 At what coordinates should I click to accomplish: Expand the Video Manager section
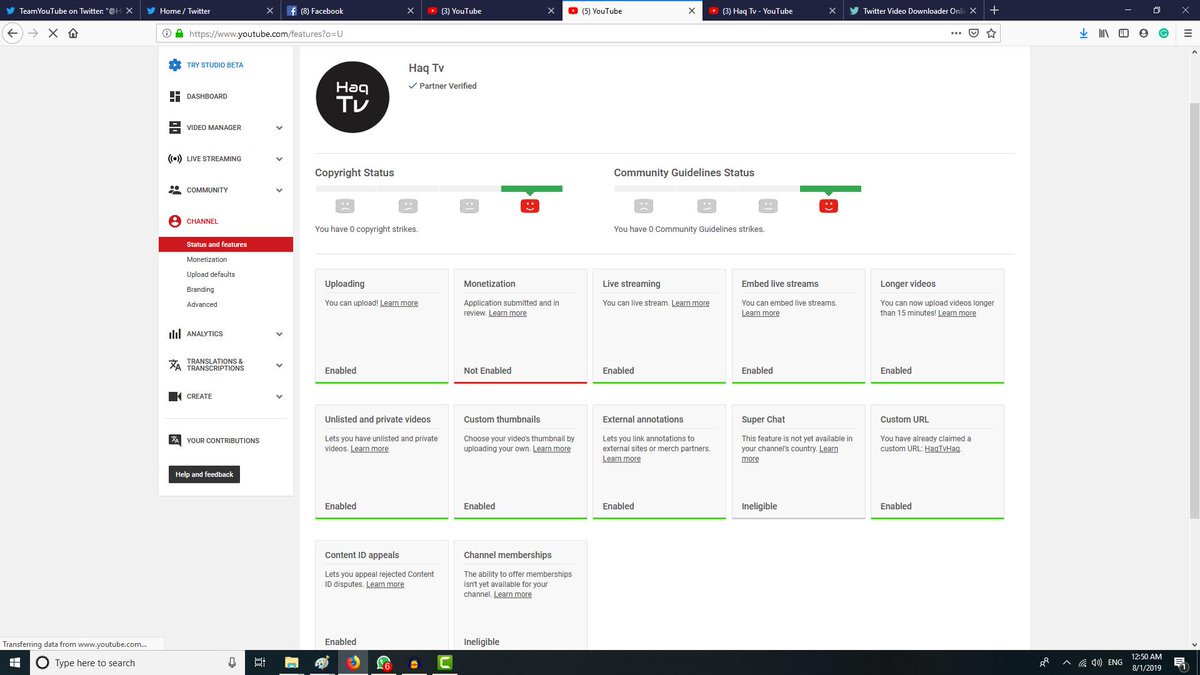279,128
